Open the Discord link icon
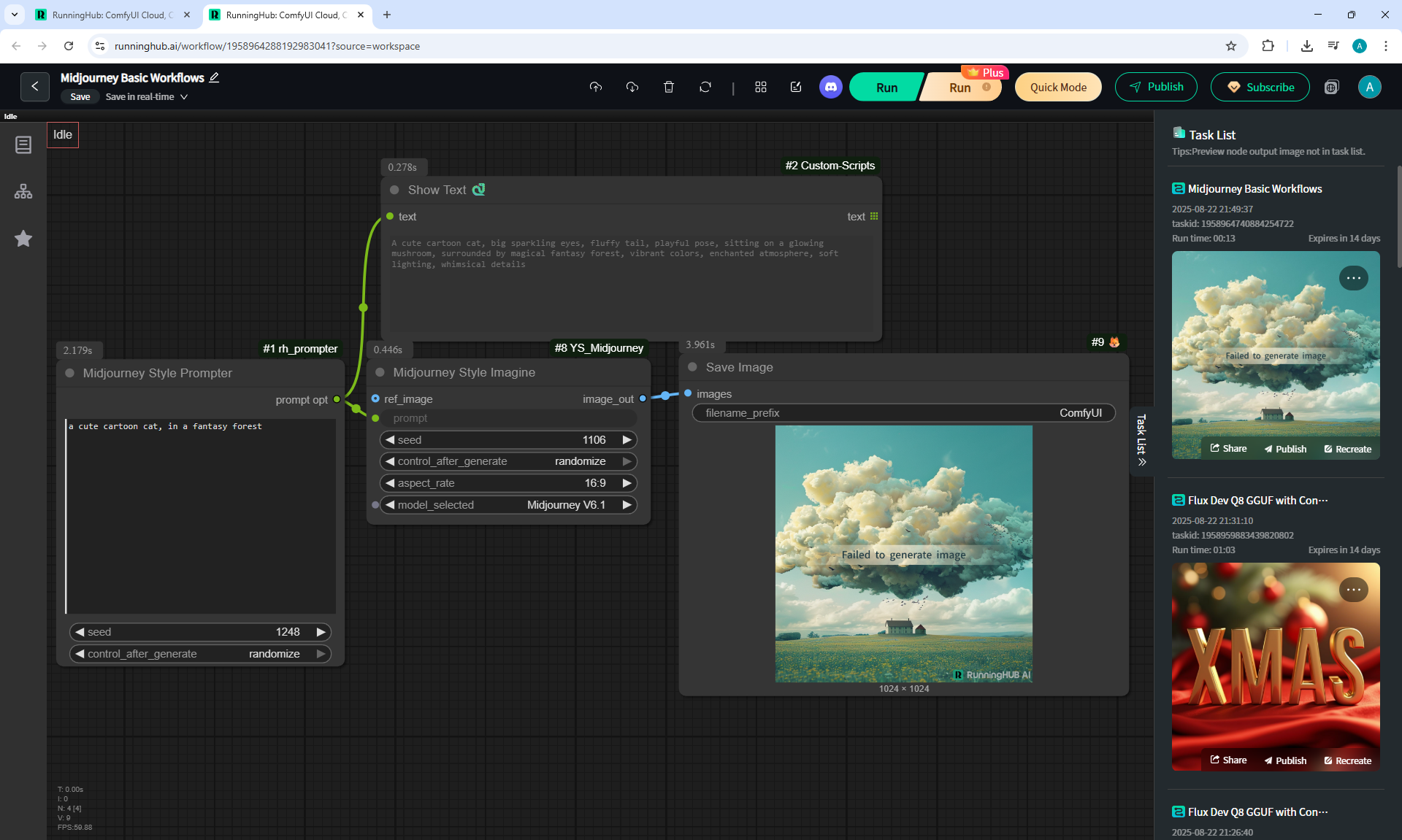Screen dimensions: 1402x840 pyautogui.click(x=830, y=87)
